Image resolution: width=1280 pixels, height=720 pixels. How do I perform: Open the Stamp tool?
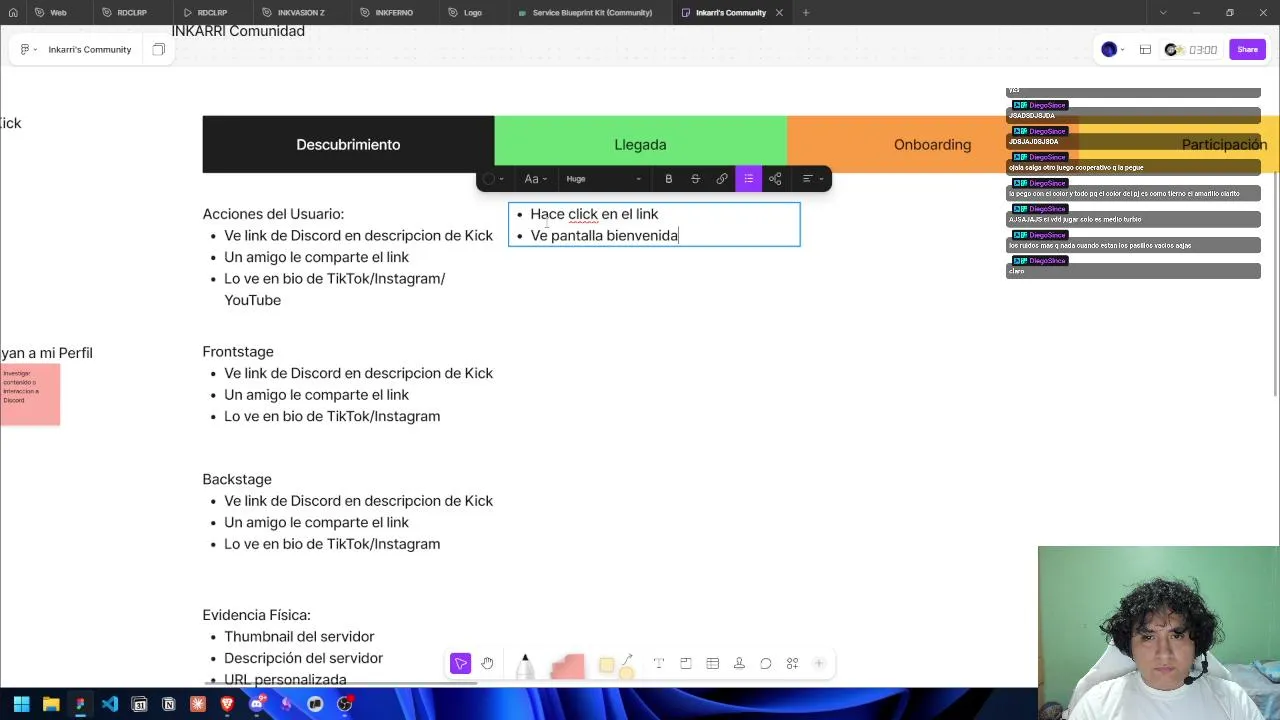coord(739,664)
